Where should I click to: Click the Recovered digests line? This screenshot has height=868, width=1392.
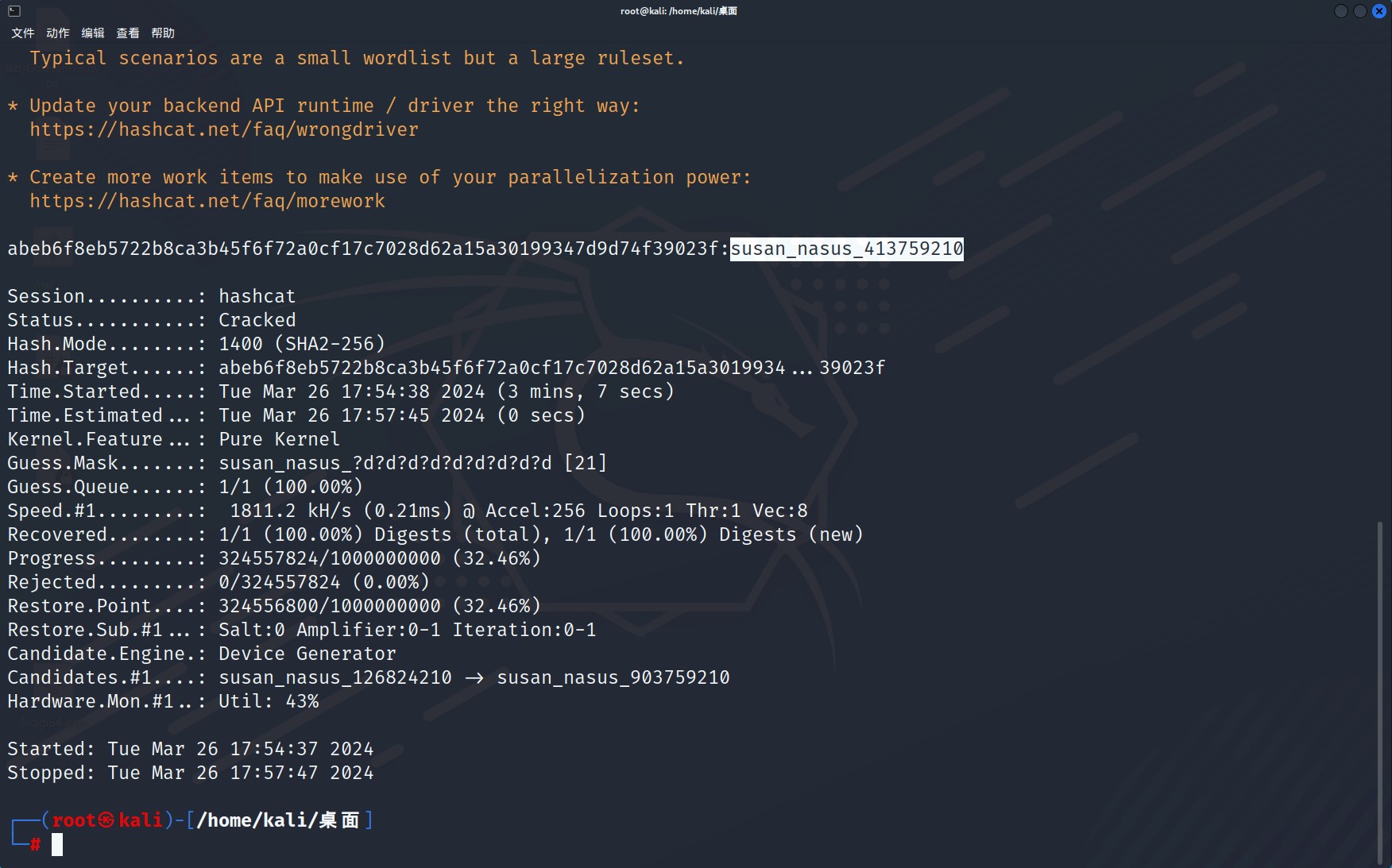tap(435, 534)
